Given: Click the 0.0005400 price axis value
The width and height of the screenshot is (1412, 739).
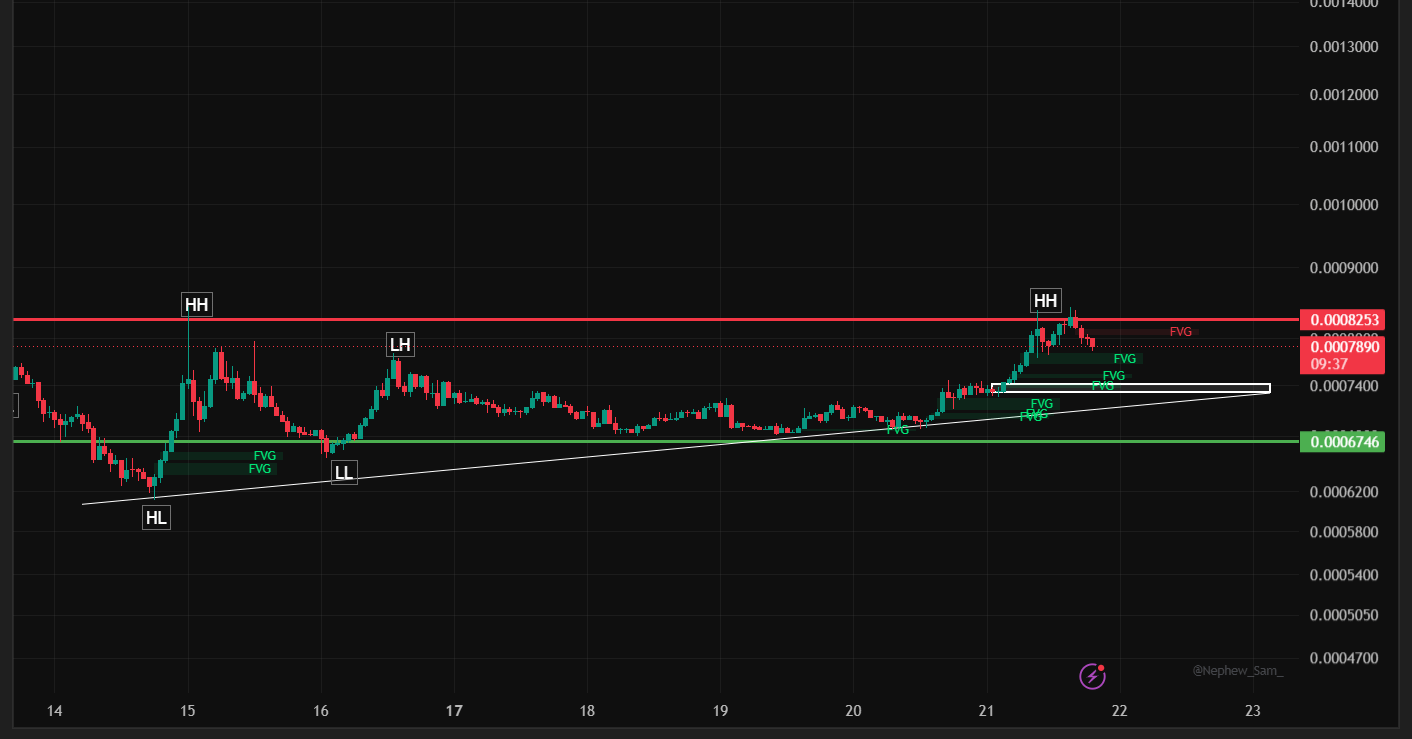Looking at the screenshot, I should [x=1344, y=574].
